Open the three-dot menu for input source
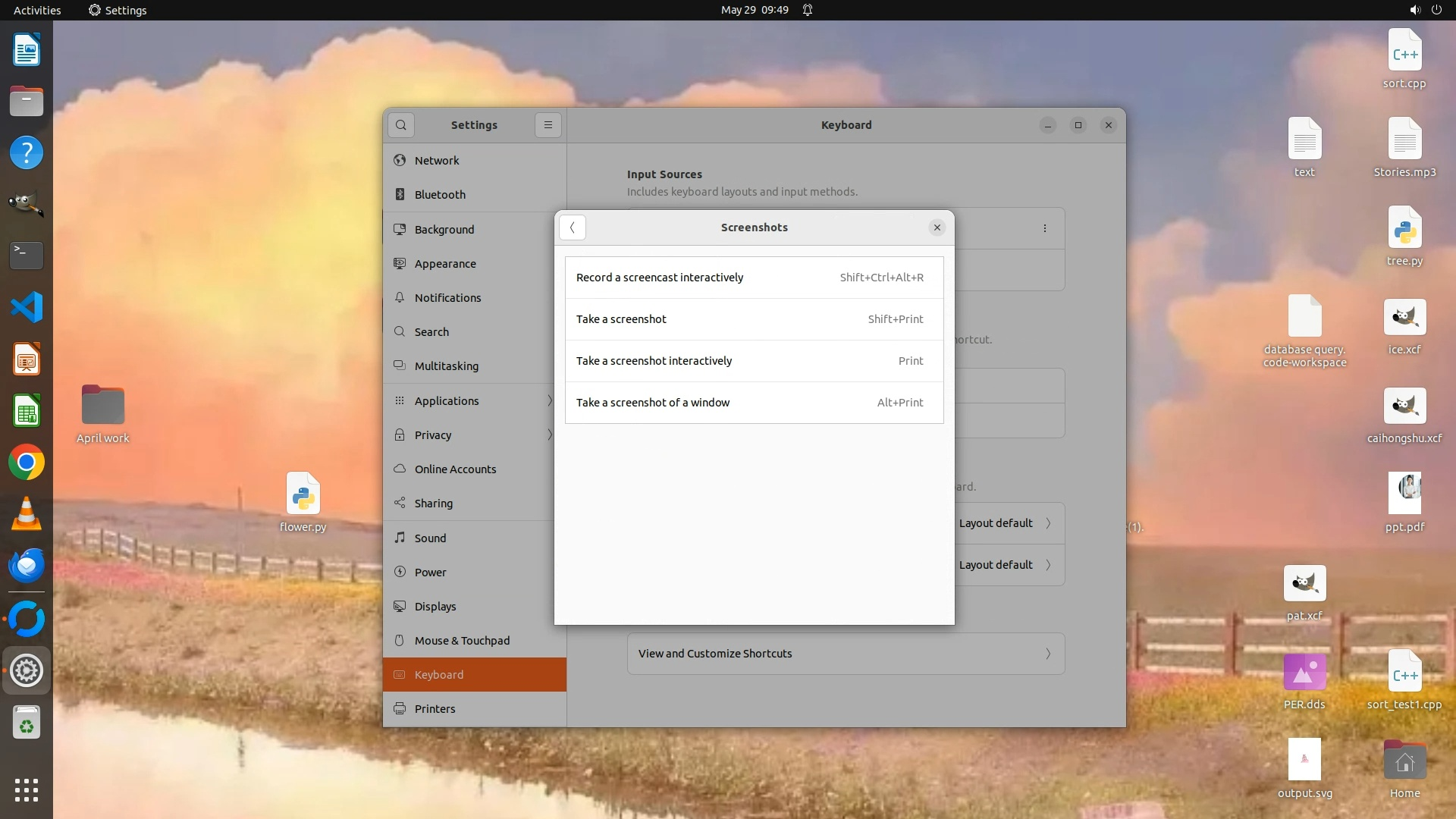 (x=1044, y=228)
